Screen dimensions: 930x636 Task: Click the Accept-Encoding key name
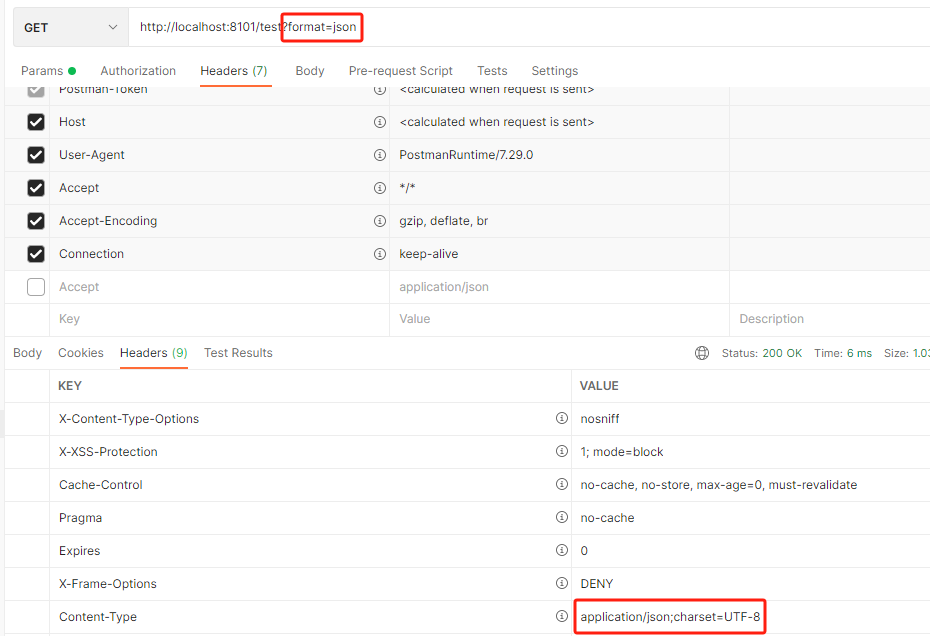tap(108, 221)
